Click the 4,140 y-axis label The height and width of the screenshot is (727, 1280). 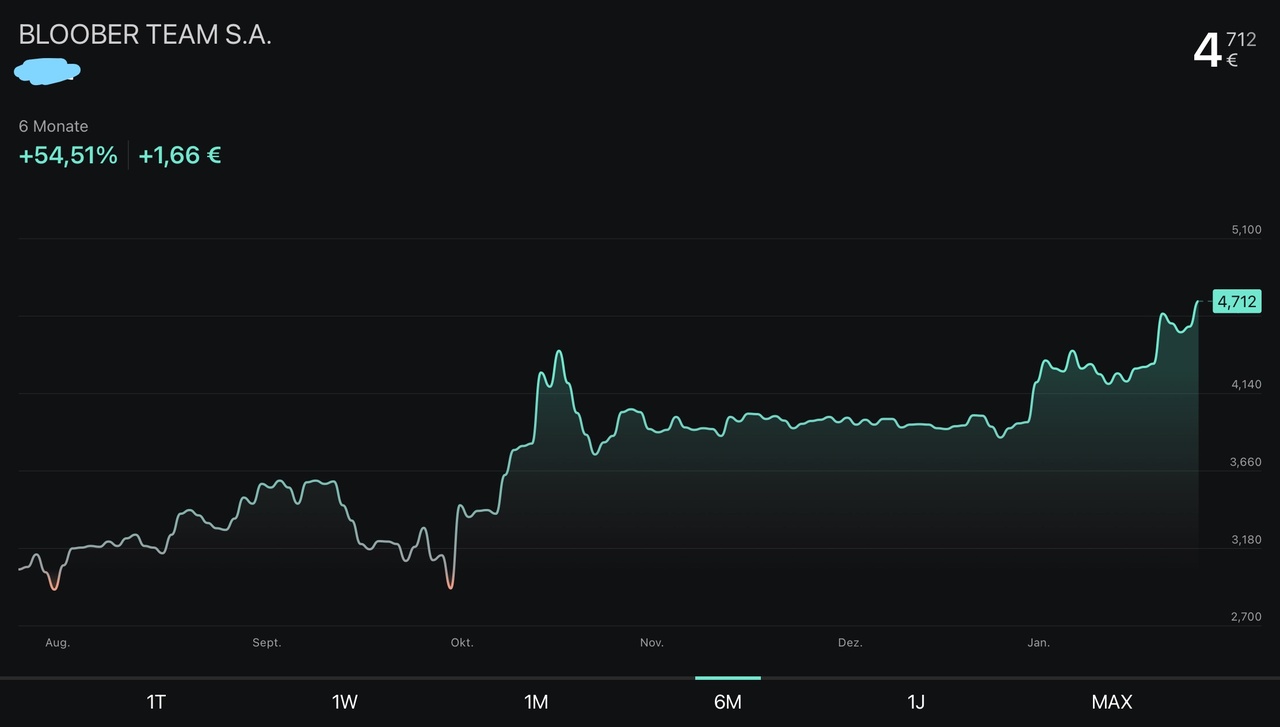coord(1246,384)
